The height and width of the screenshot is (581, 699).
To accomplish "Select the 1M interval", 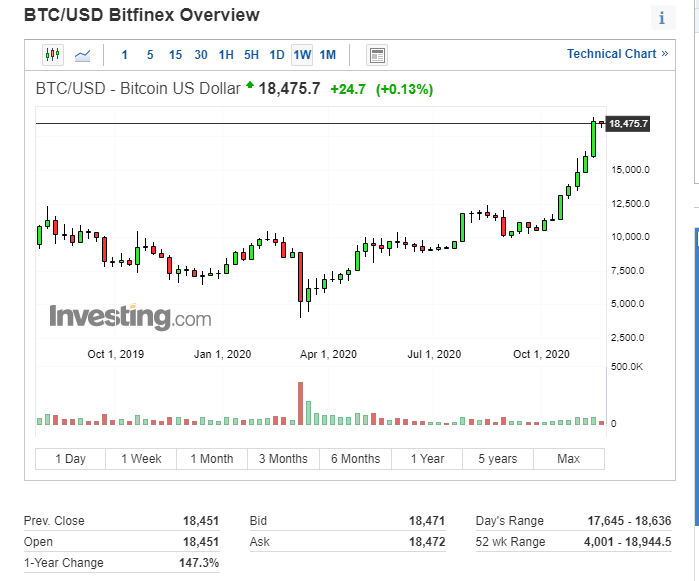I will (328, 55).
